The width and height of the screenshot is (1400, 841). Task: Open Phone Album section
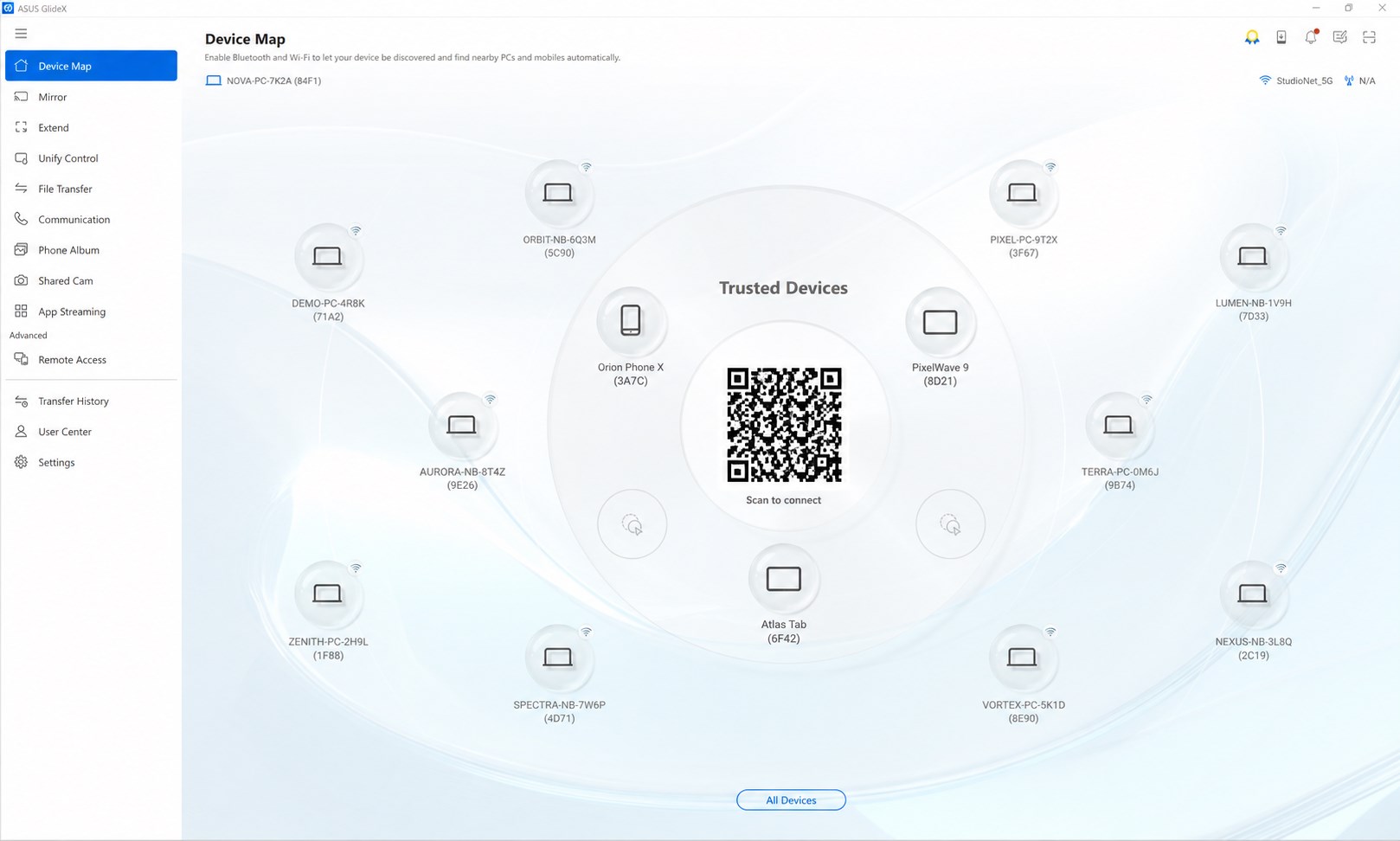point(91,250)
